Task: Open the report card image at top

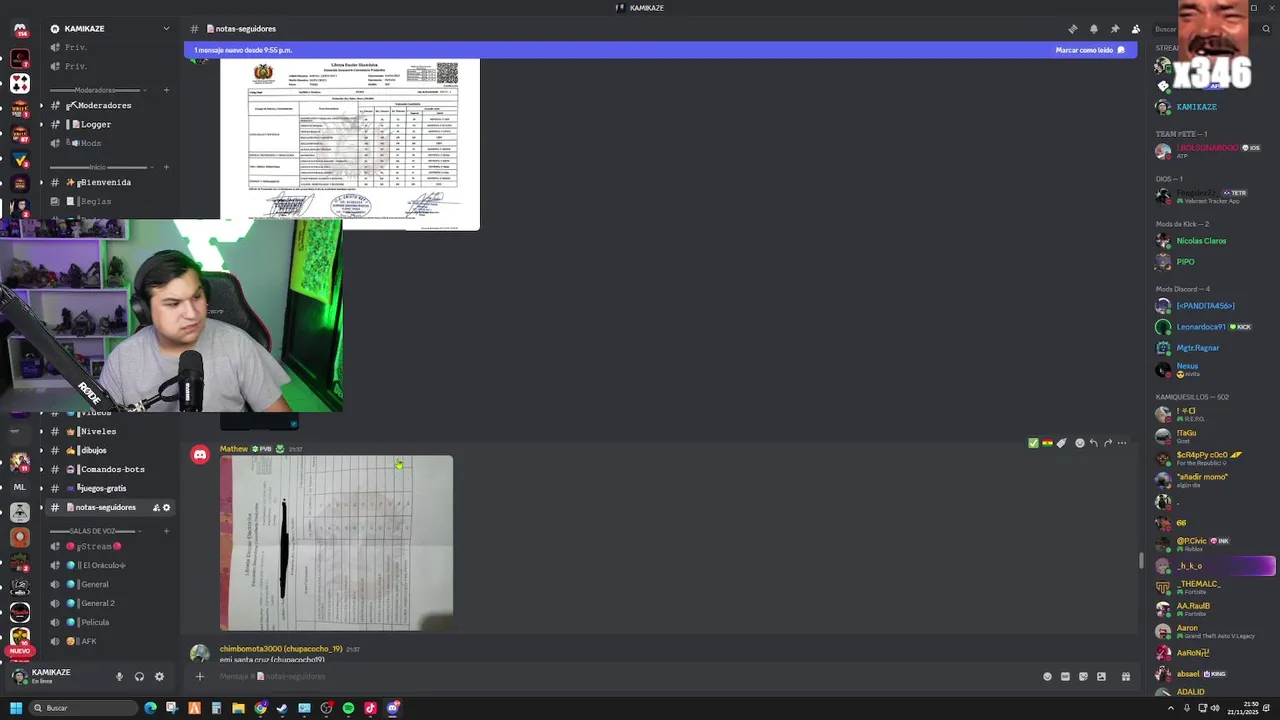Action: point(350,144)
